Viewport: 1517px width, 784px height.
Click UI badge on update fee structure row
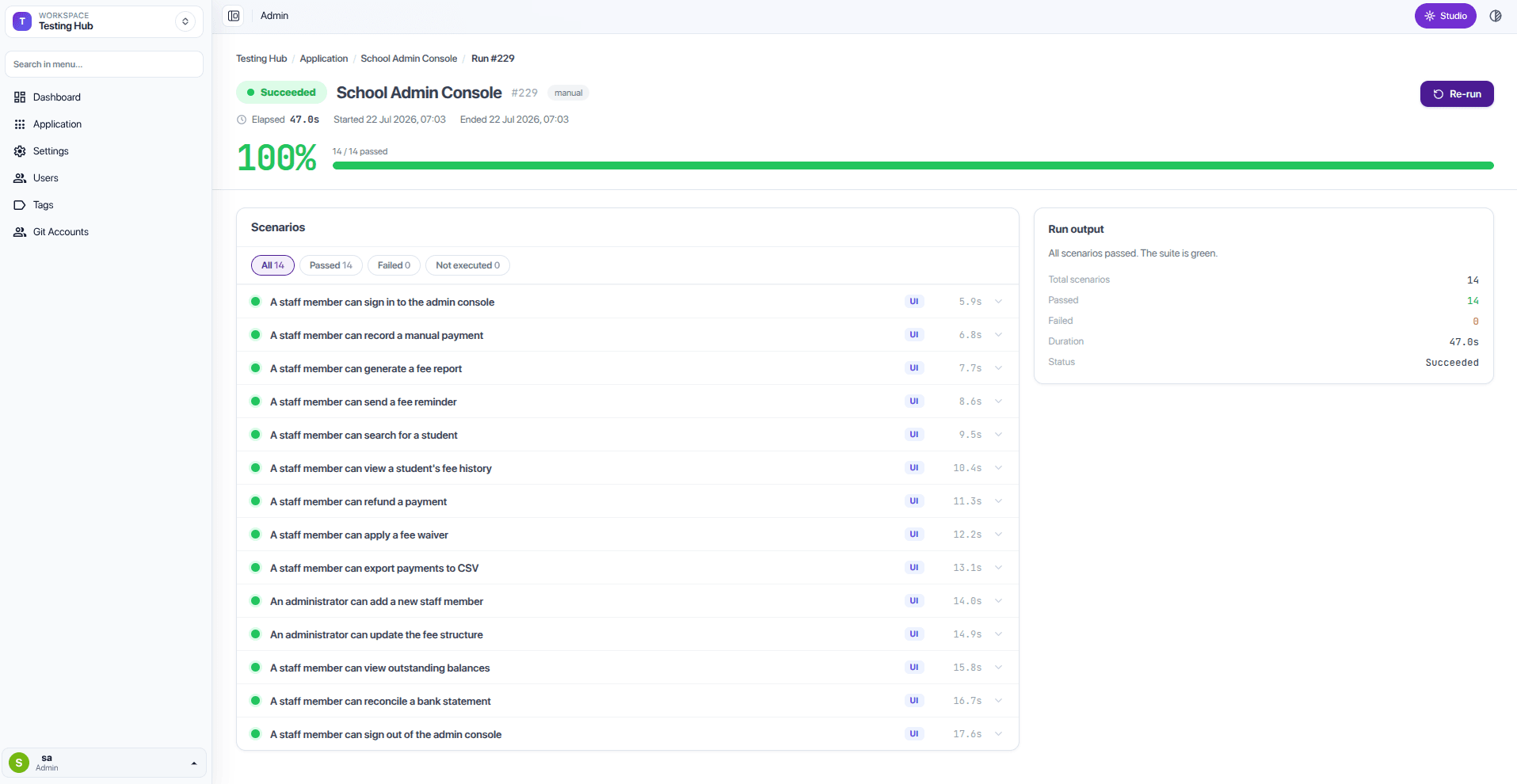(914, 634)
